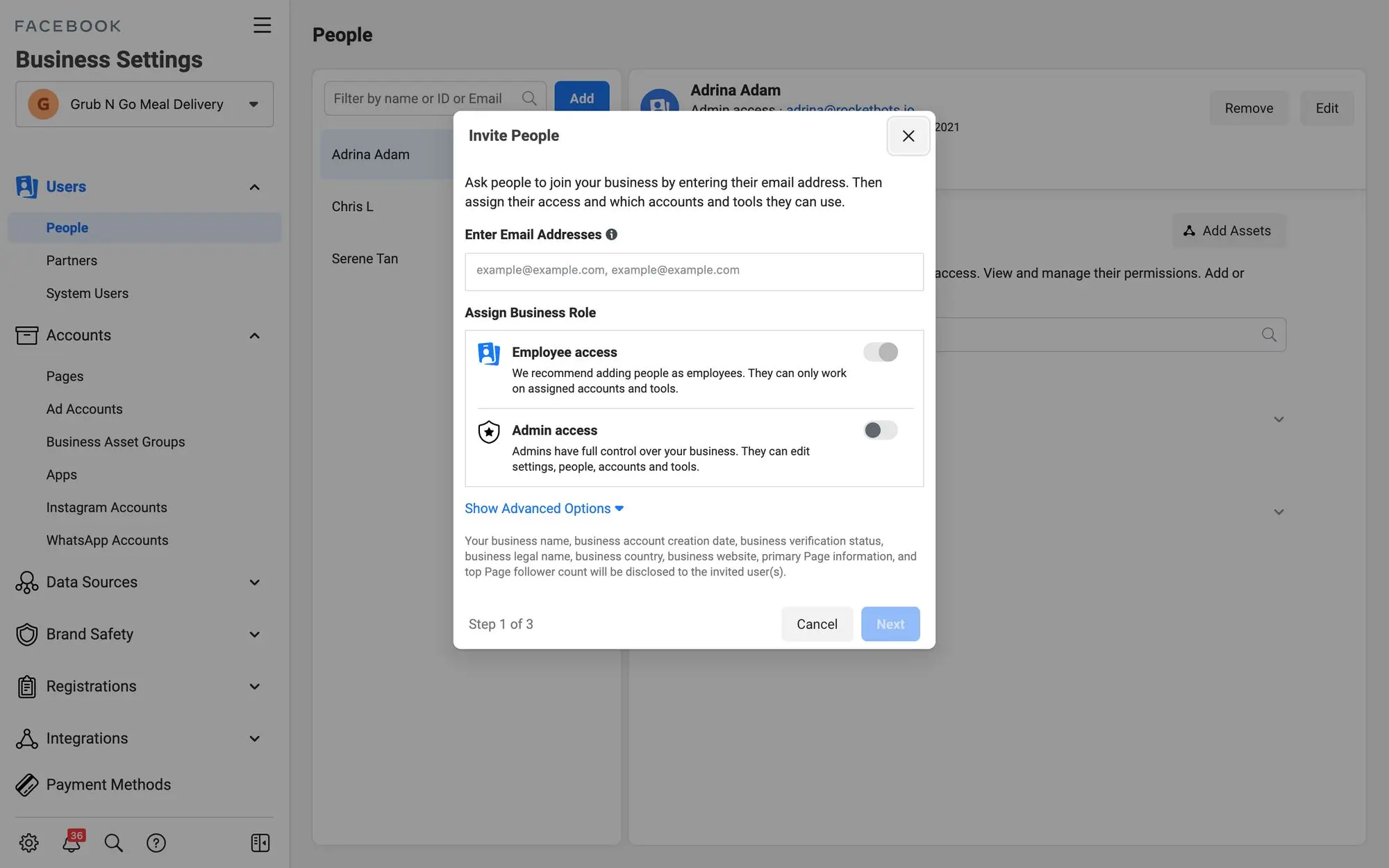Image resolution: width=1389 pixels, height=868 pixels.
Task: Open Partners in the sidebar
Action: pyautogui.click(x=72, y=260)
